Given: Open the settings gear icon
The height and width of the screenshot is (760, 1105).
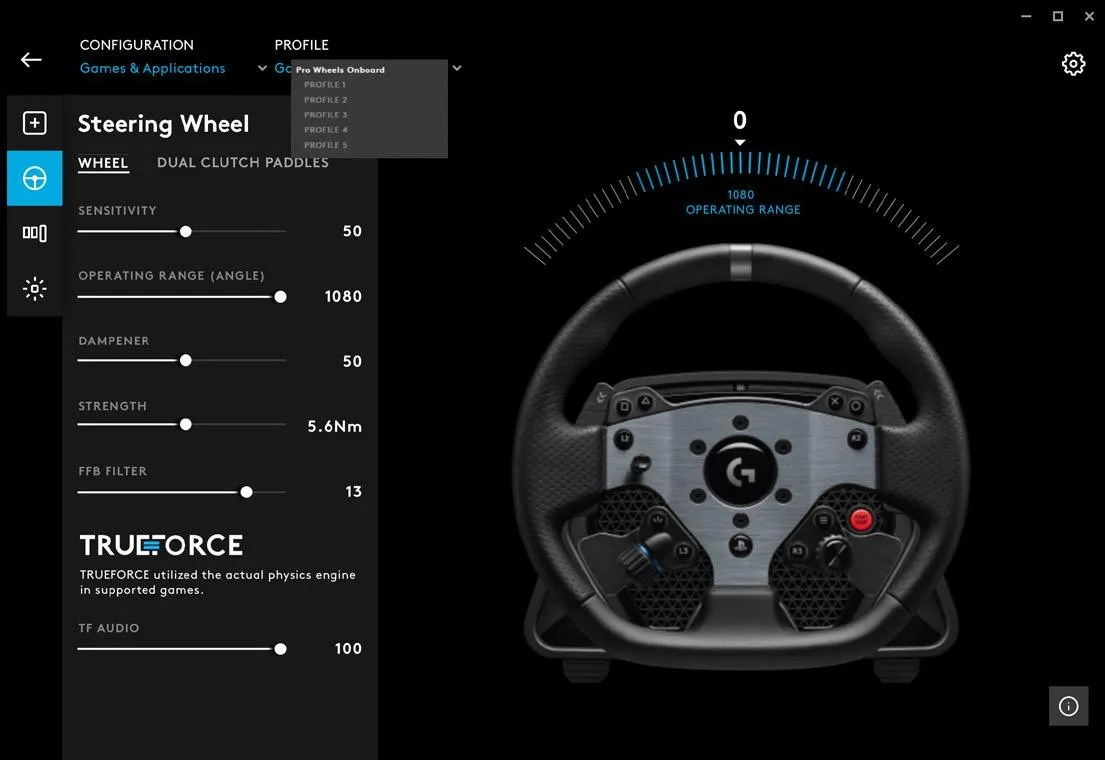Looking at the screenshot, I should point(1073,64).
